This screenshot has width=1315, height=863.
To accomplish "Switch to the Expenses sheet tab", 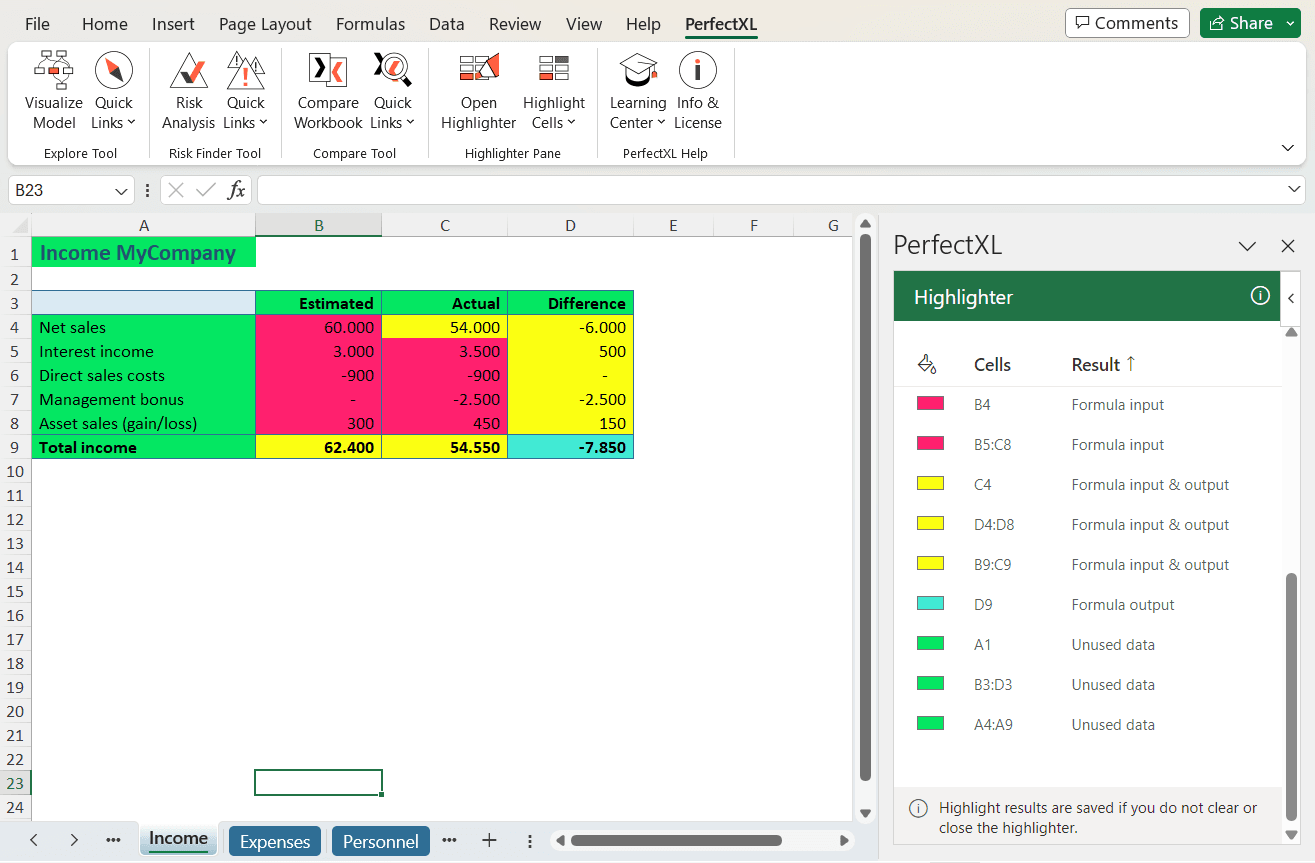I will pyautogui.click(x=275, y=841).
